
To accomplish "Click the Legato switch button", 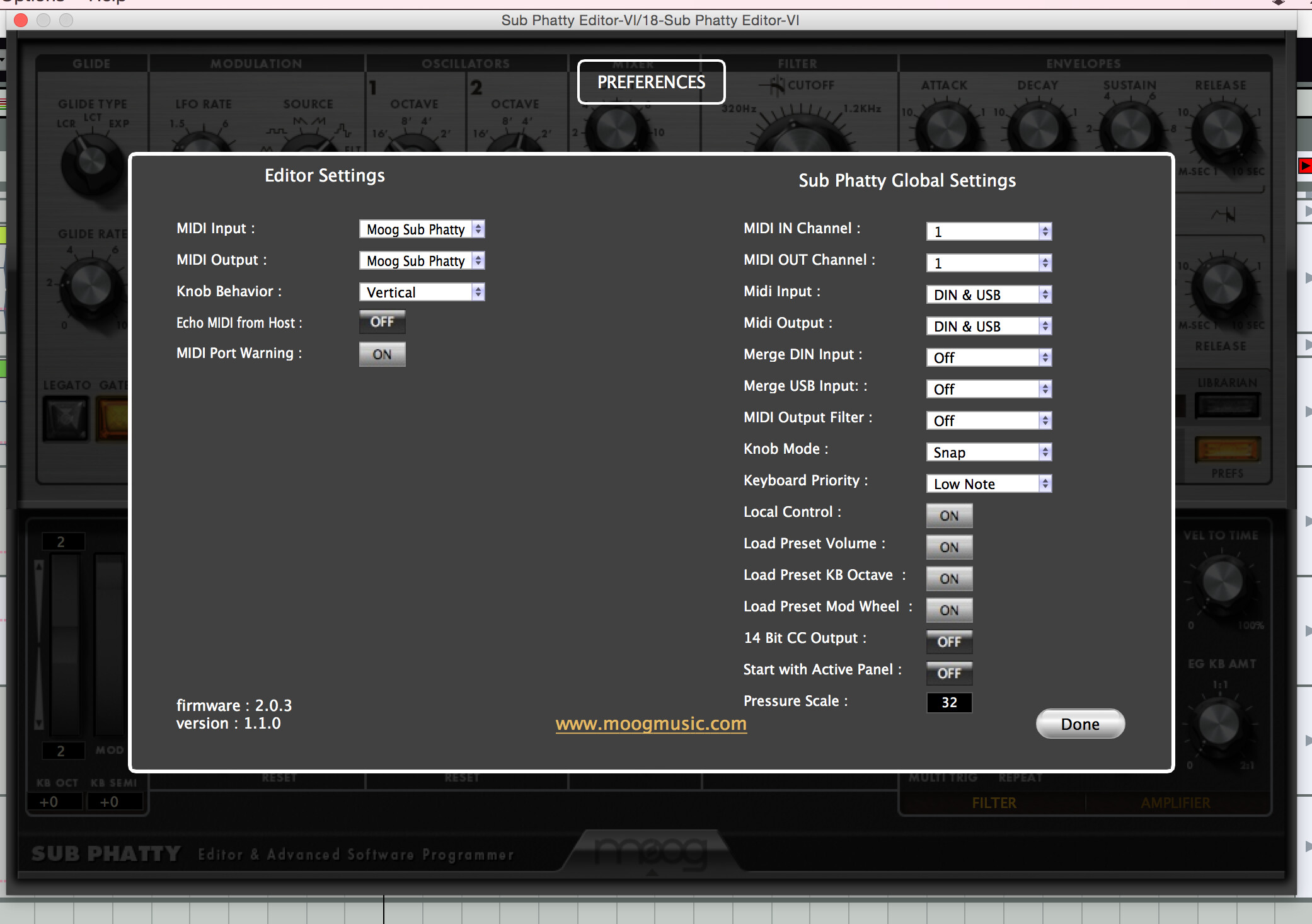I will [x=66, y=417].
